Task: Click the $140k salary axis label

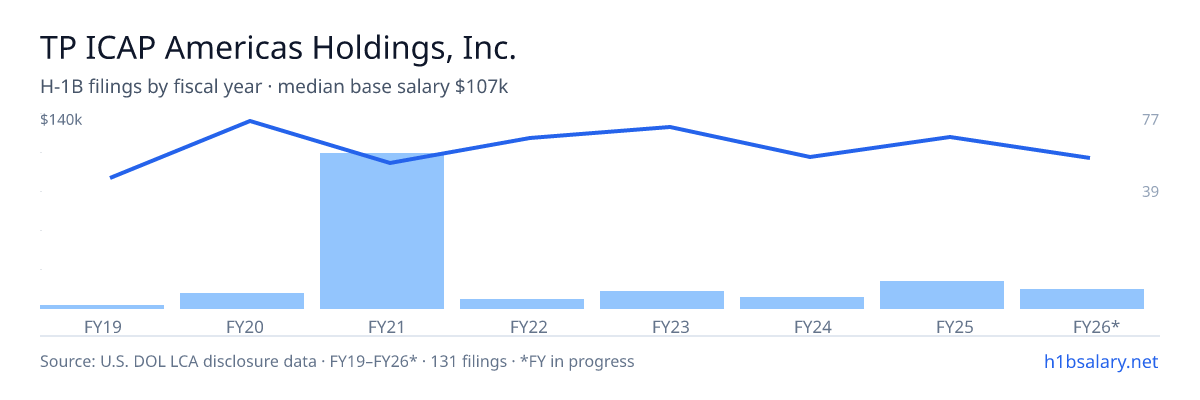Action: pyautogui.click(x=61, y=120)
